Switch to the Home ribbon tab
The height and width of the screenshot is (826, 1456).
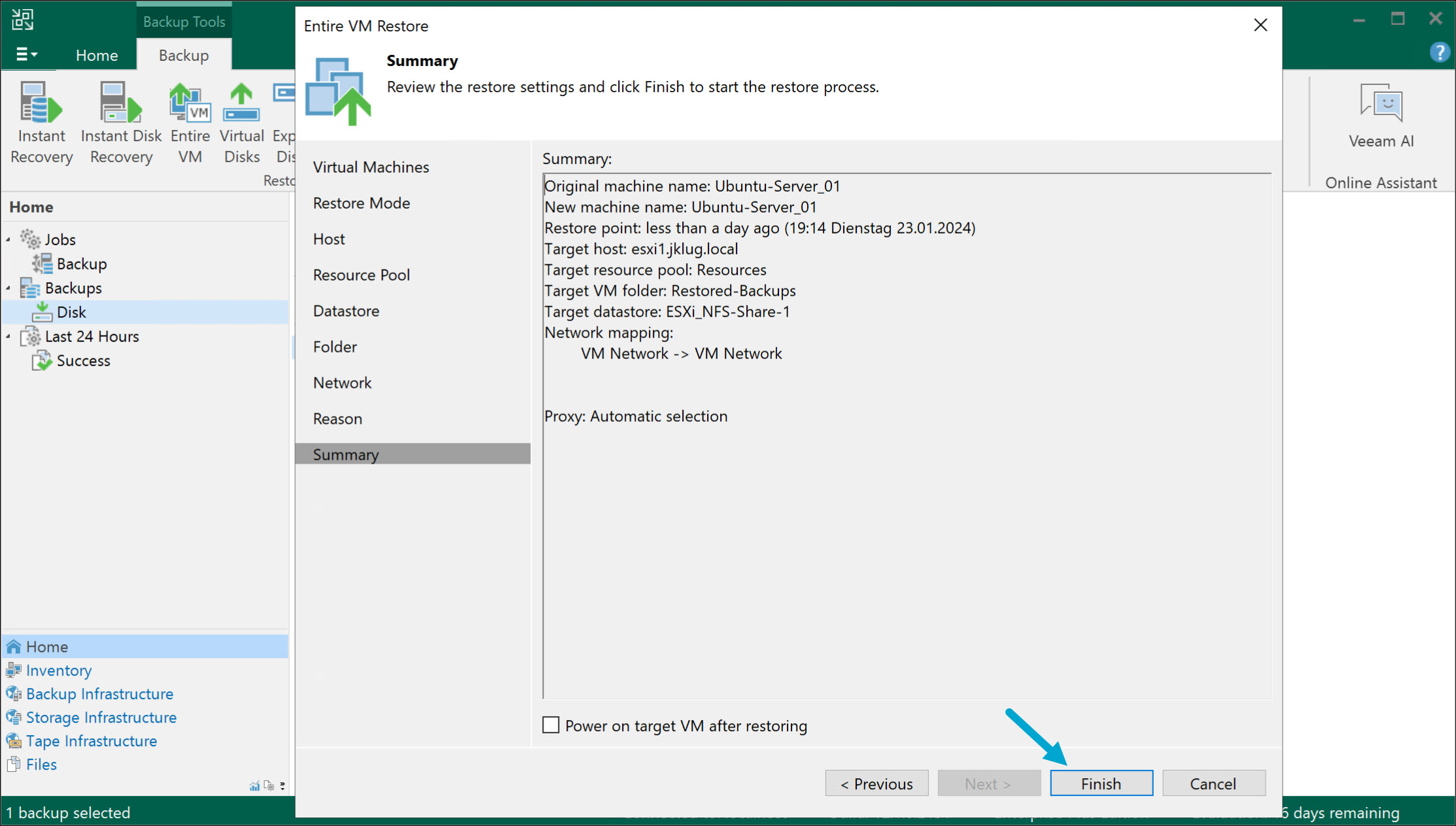click(97, 56)
